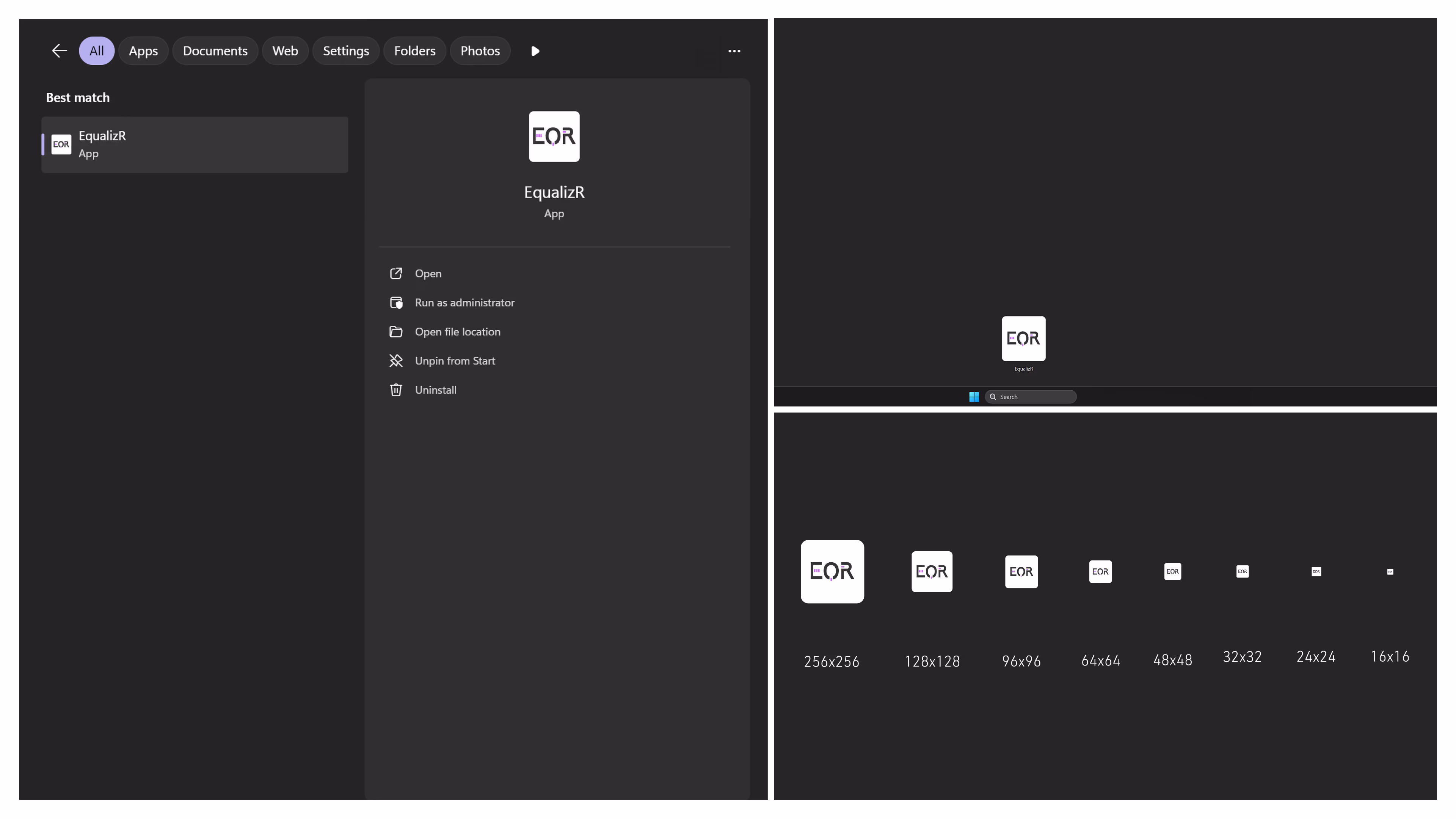Image resolution: width=1456 pixels, height=819 pixels.
Task: Select the 48x48 EQR icon preview
Action: (1173, 571)
